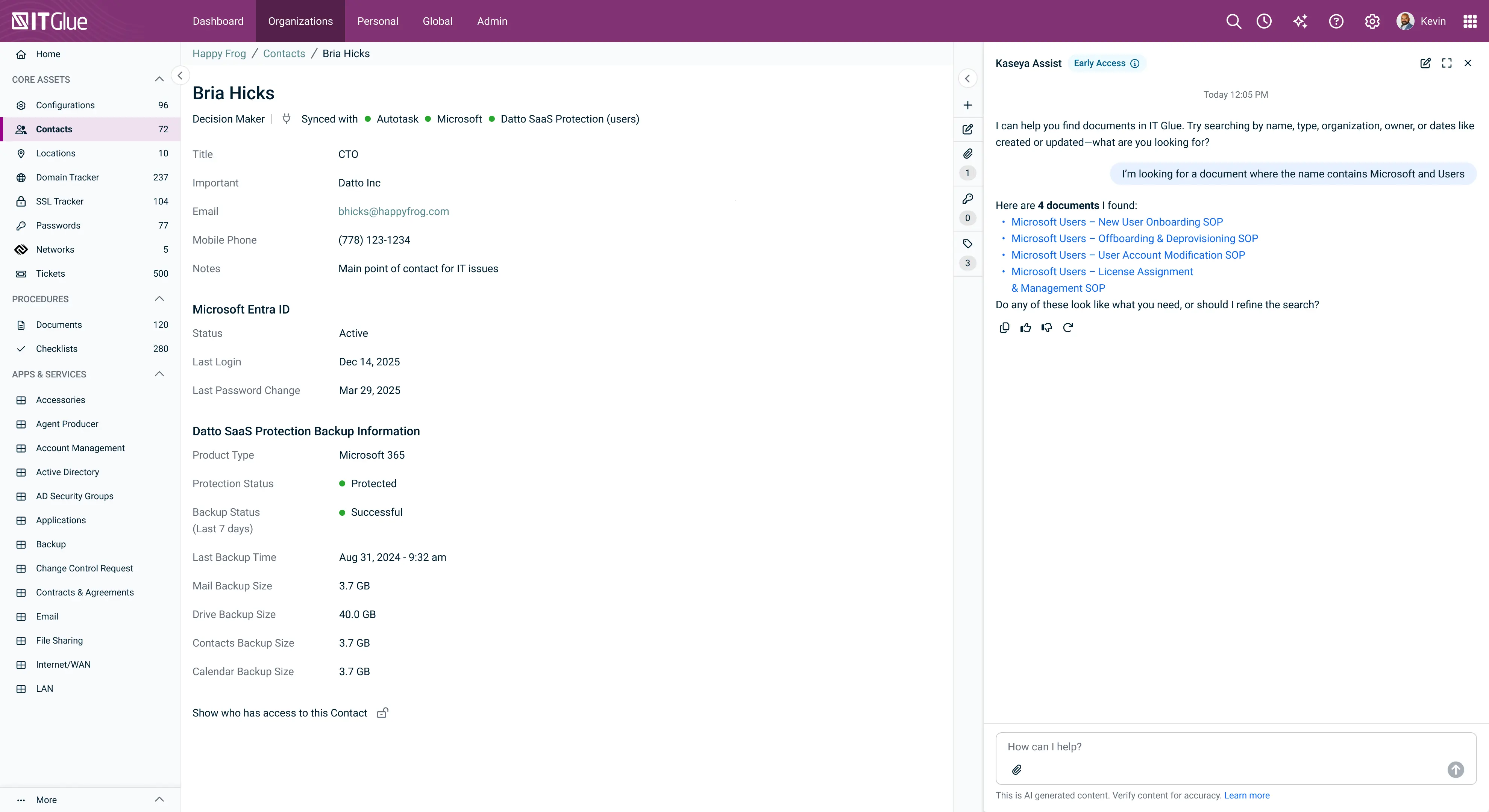
Task: Open Offboarding & Deprovisioning SOP link
Action: pos(1135,239)
